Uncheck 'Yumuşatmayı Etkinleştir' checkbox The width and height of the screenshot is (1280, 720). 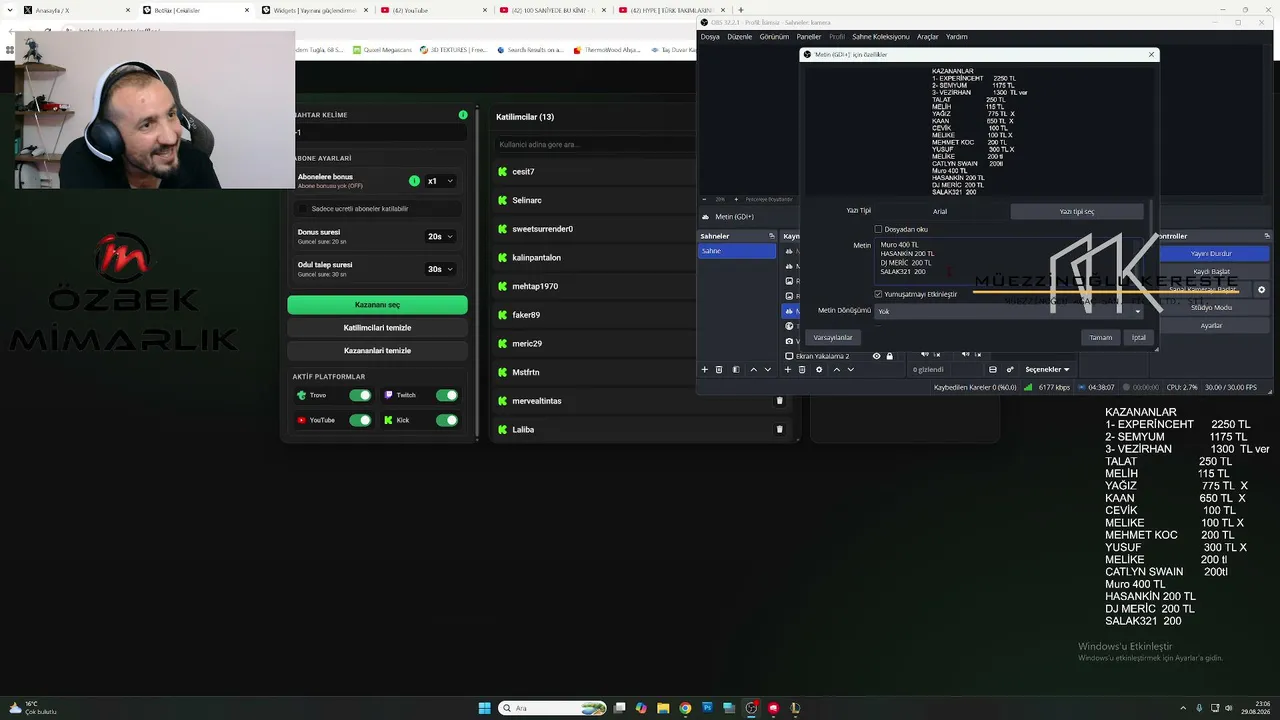click(878, 294)
